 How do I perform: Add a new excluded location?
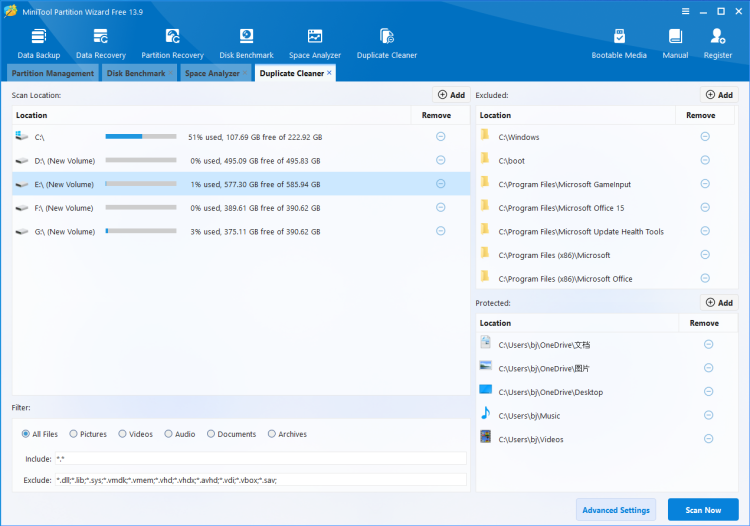coord(719,95)
